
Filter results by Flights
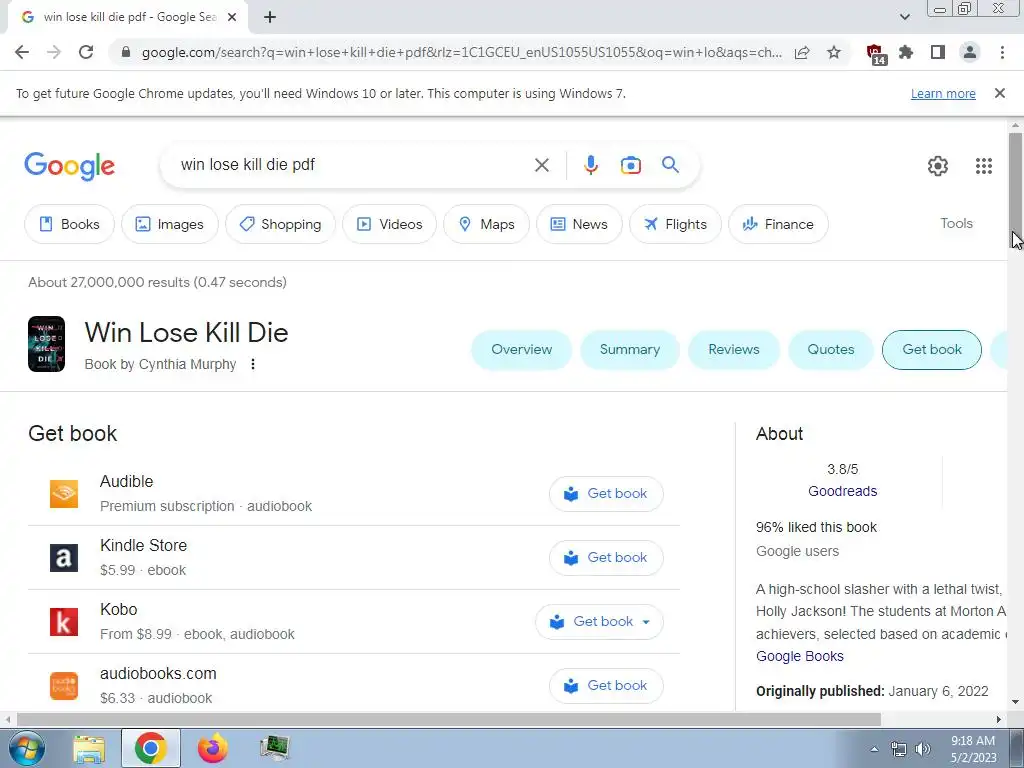pos(675,224)
